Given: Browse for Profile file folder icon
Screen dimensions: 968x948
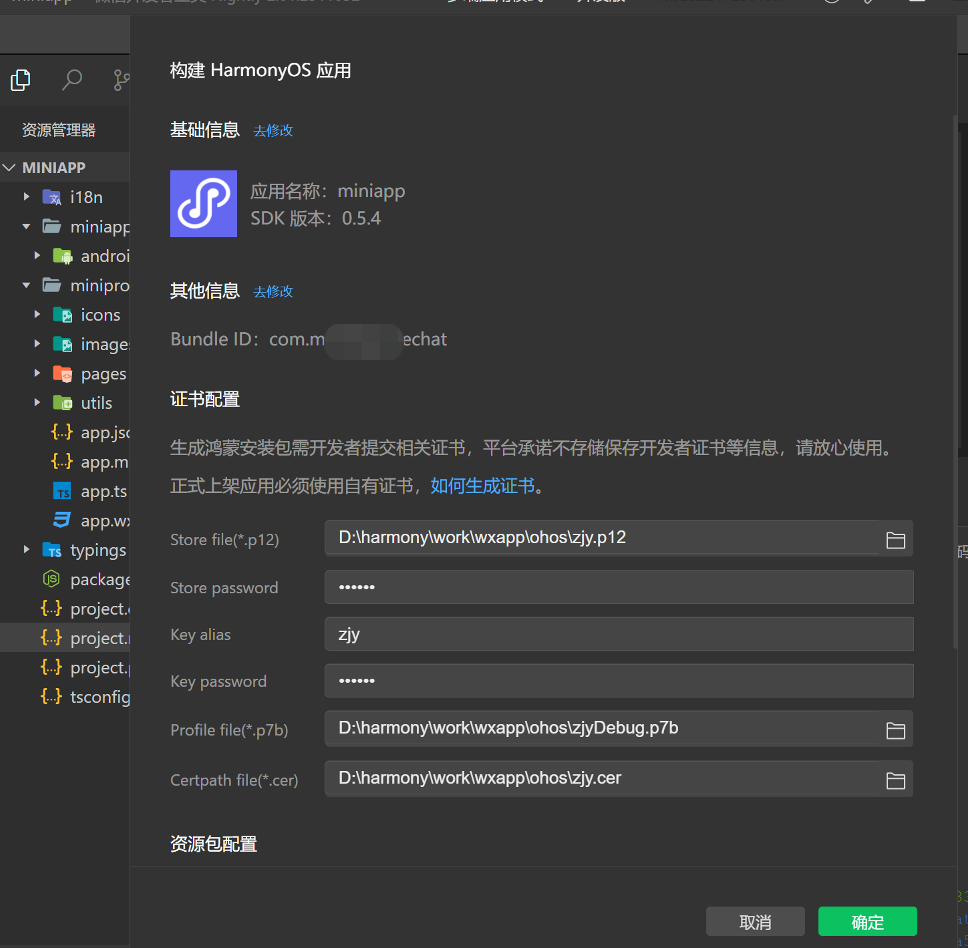Looking at the screenshot, I should tap(895, 730).
